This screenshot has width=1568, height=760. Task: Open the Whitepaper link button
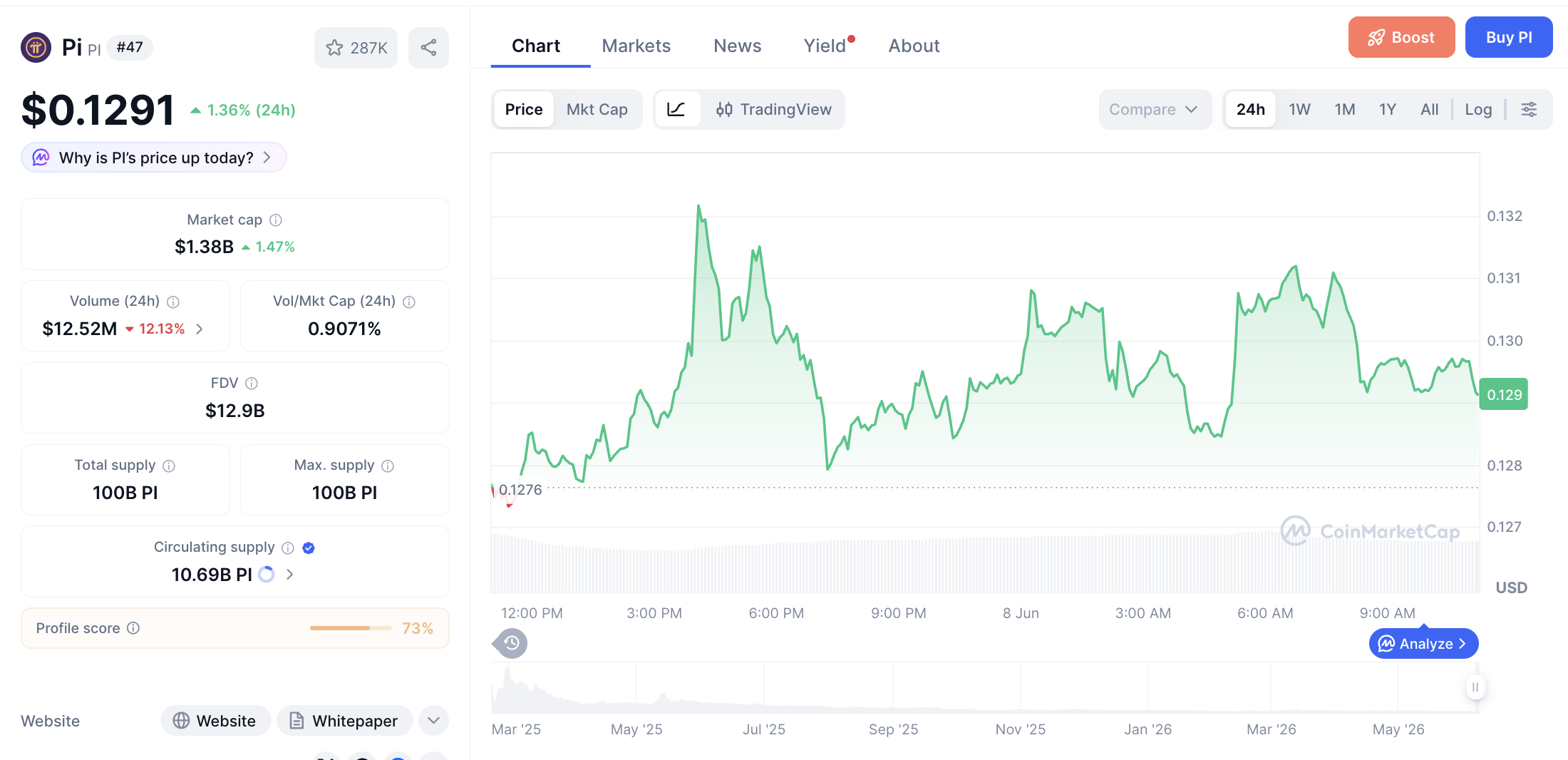344,721
